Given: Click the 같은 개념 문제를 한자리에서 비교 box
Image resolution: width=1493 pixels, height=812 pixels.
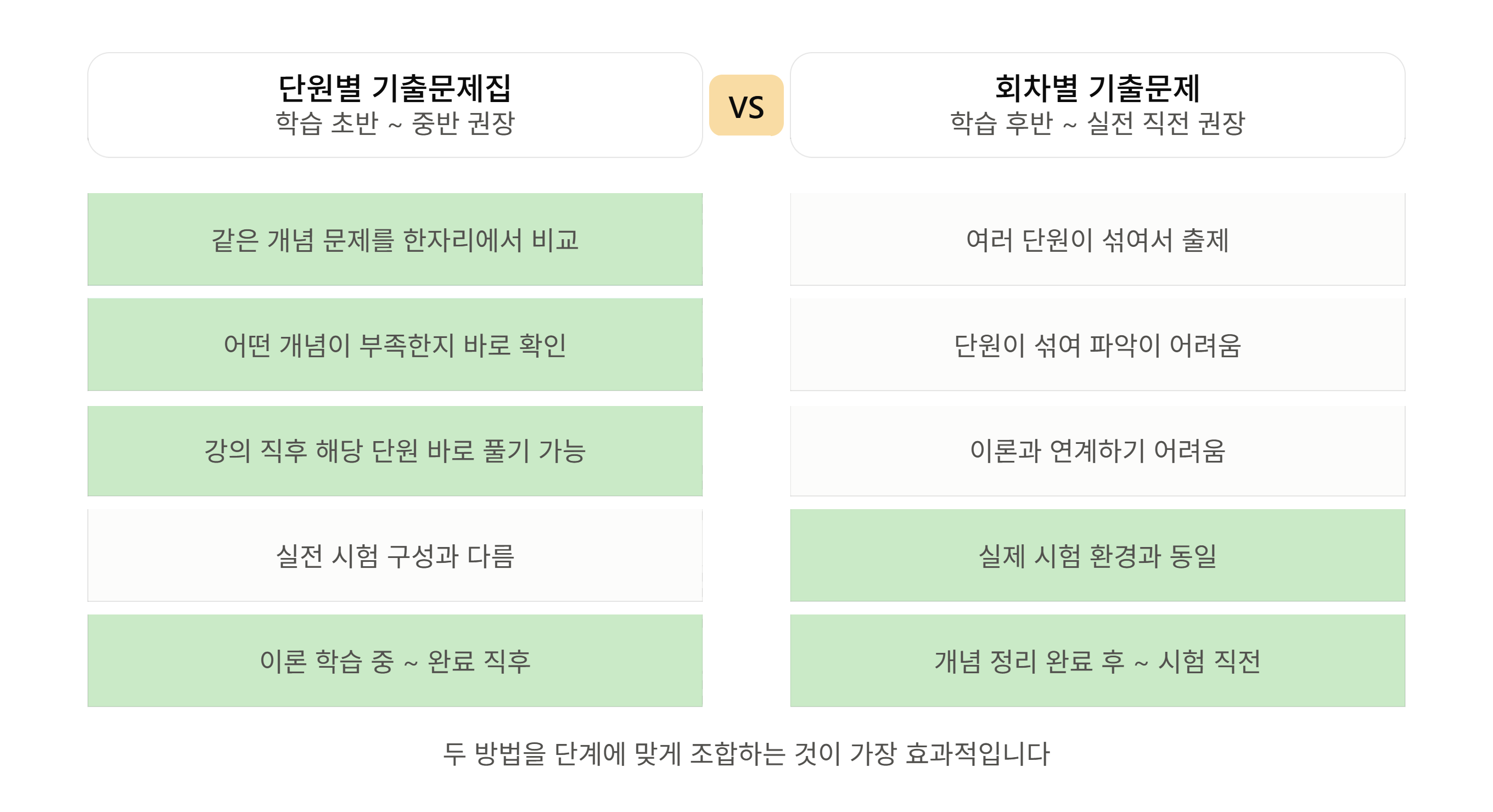Looking at the screenshot, I should [395, 239].
